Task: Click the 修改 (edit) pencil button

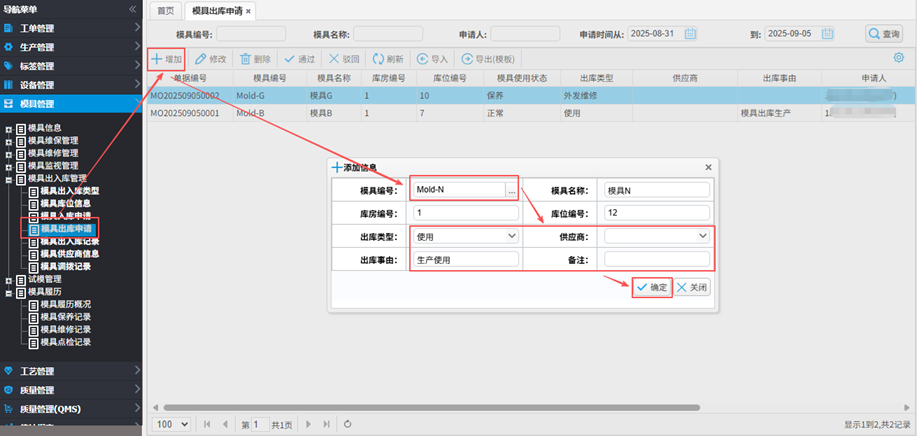Action: coord(211,59)
